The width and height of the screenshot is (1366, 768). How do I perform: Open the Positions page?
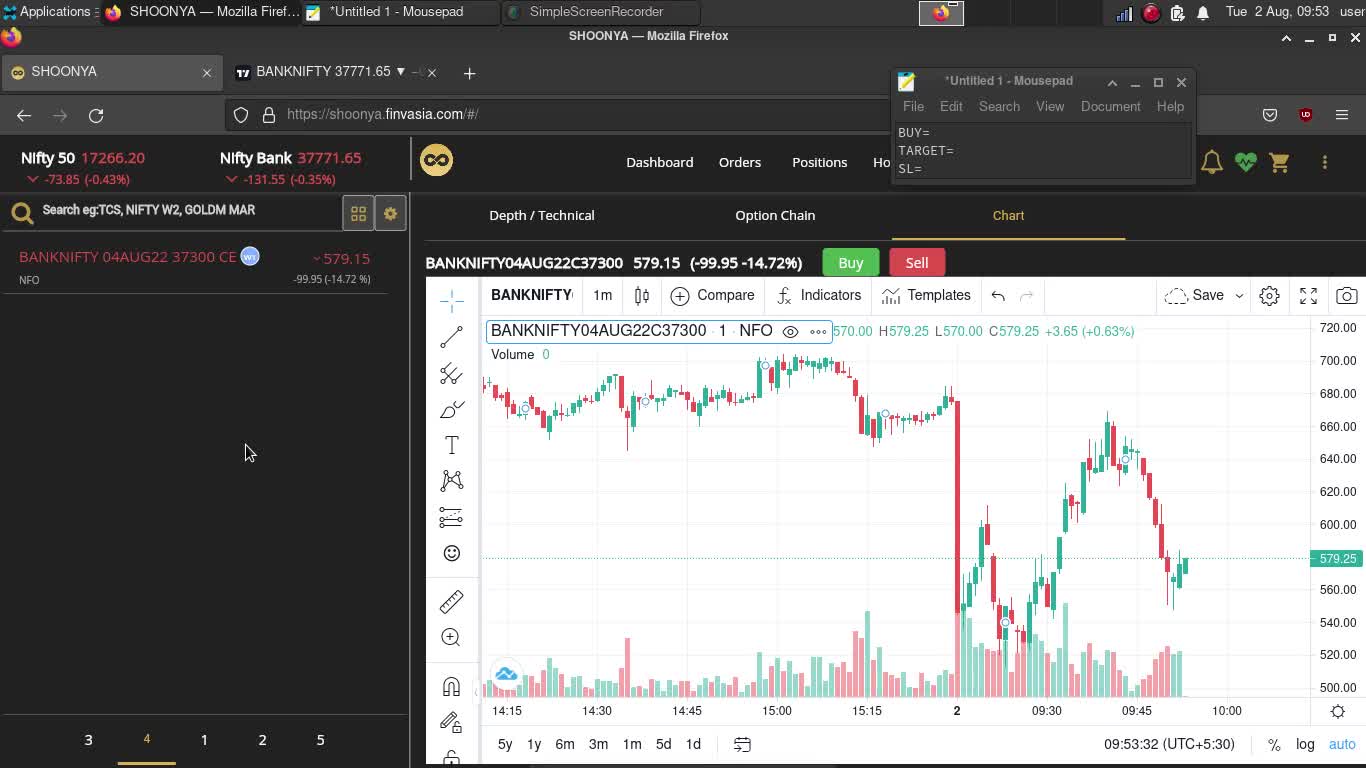[x=819, y=162]
